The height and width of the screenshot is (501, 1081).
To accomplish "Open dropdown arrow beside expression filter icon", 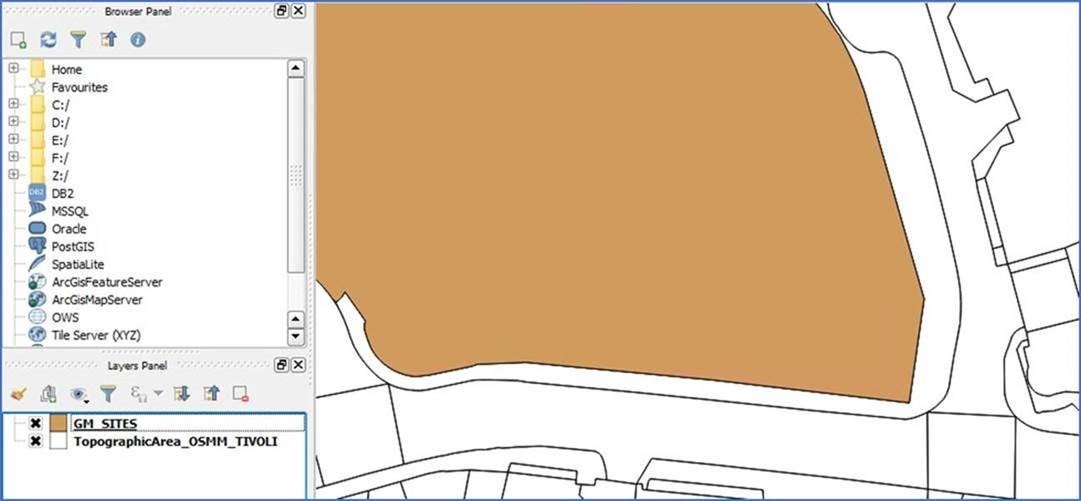I will coord(158,394).
